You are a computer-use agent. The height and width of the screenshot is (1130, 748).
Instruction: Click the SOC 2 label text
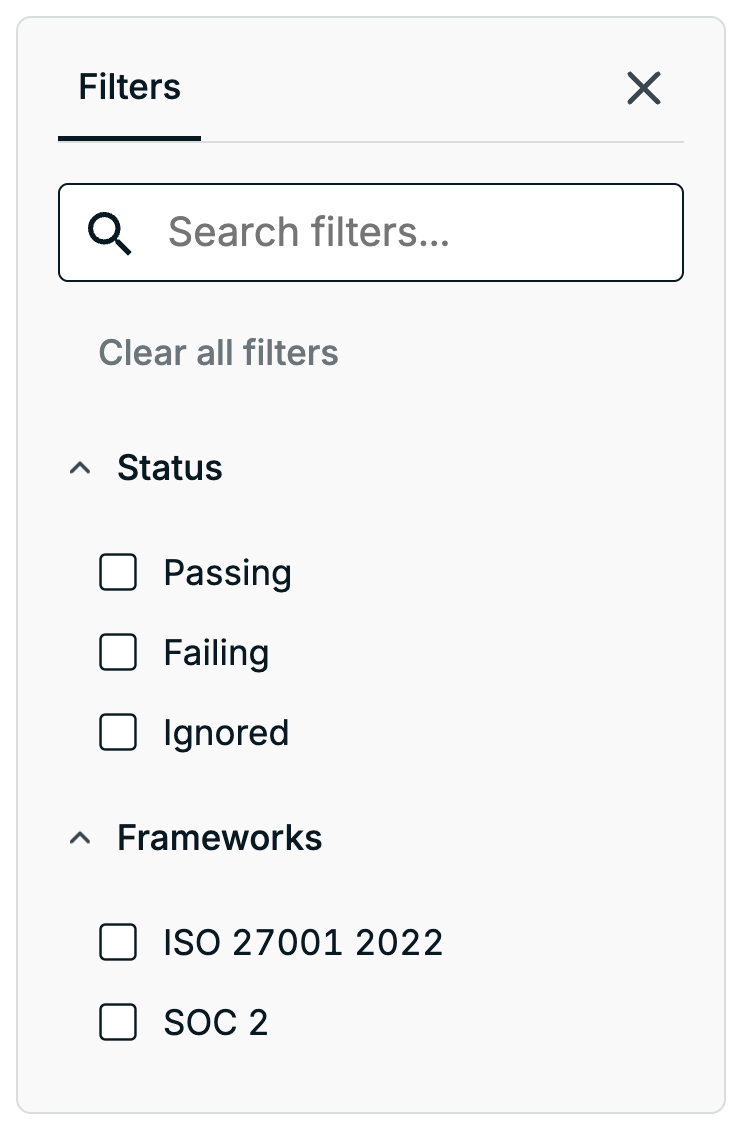(x=216, y=1023)
